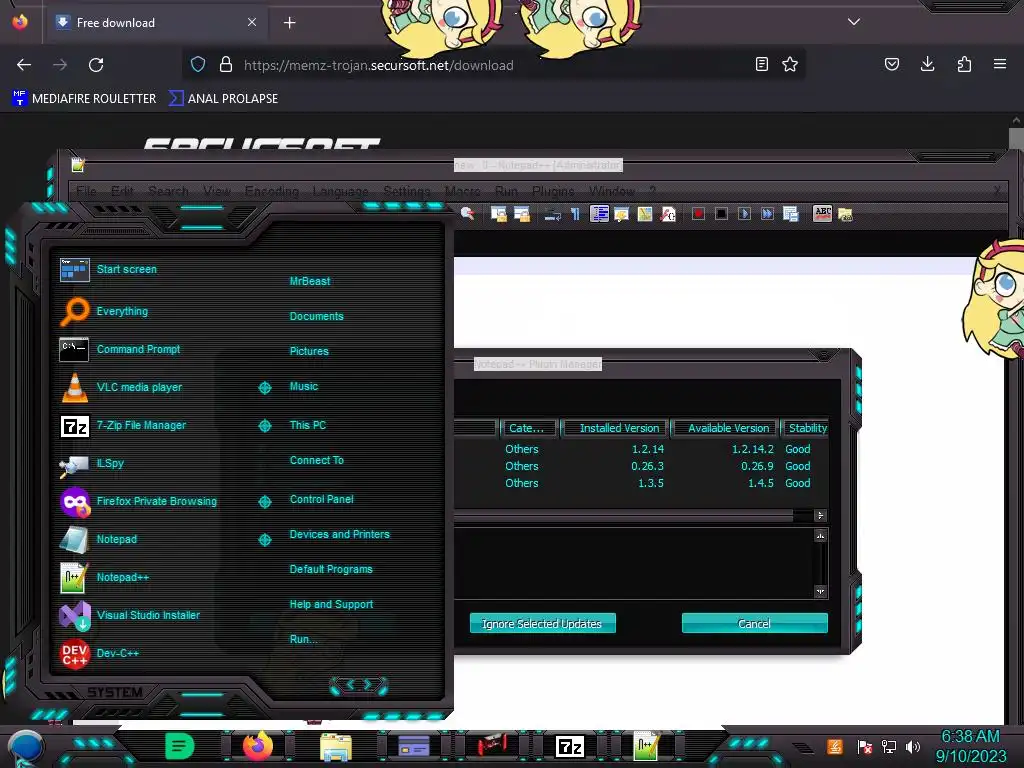Image resolution: width=1024 pixels, height=768 pixels.
Task: Go back in Firefox
Action: 24,65
